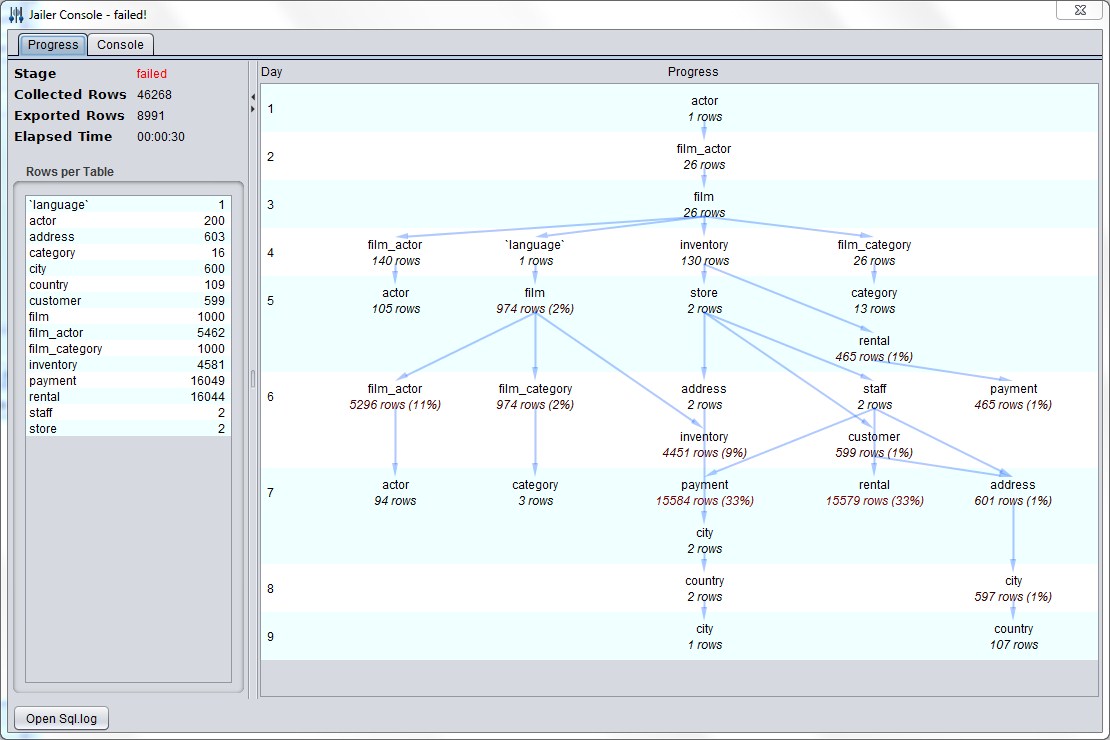
Task: Click rental node showing 15579 rows
Action: point(874,493)
